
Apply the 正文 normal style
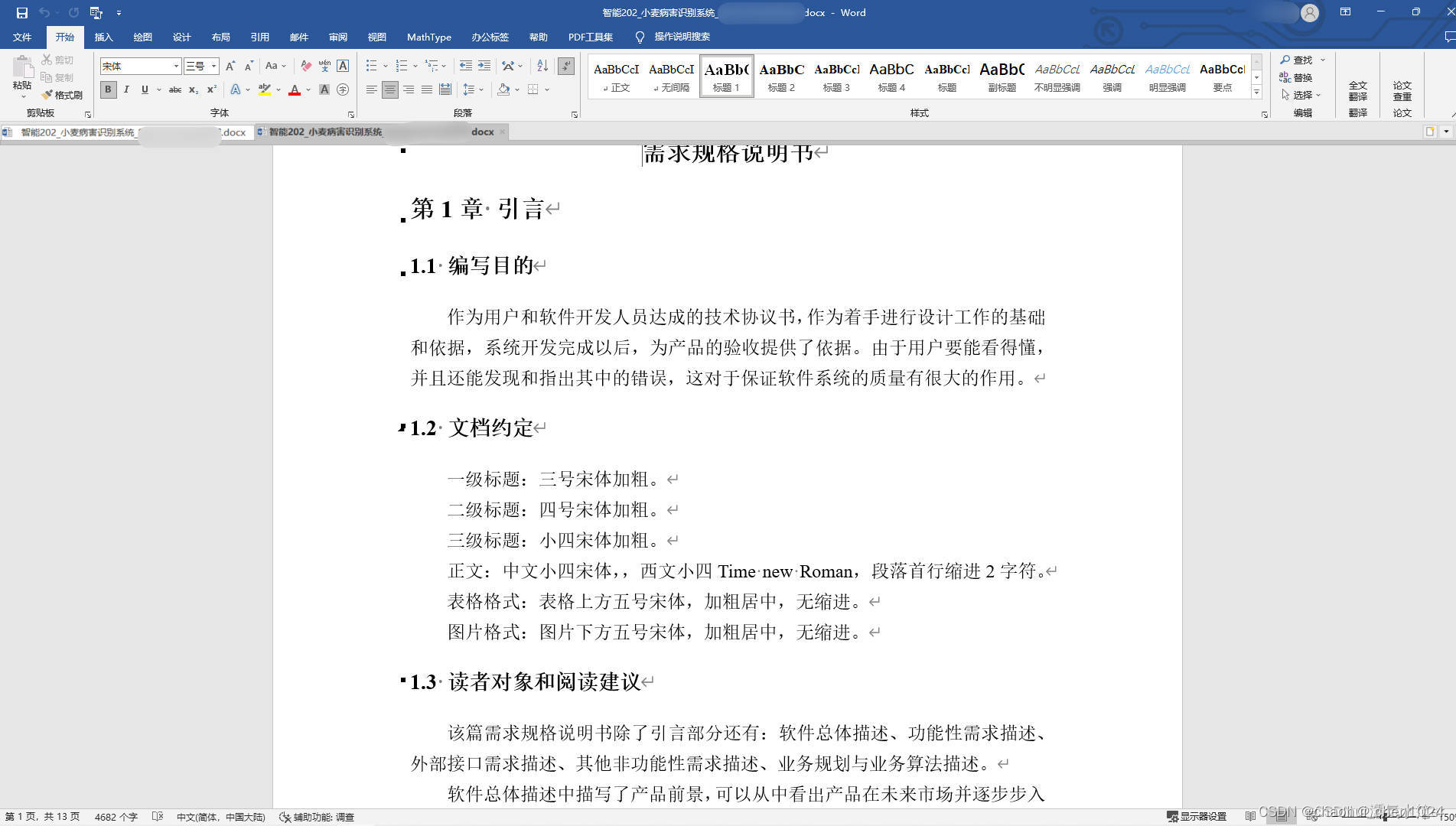pyautogui.click(x=616, y=76)
